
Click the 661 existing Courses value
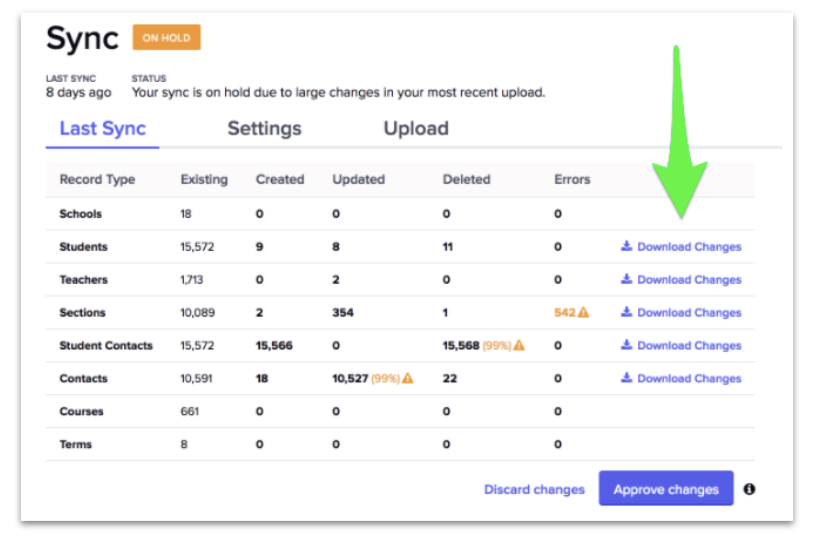tap(189, 411)
